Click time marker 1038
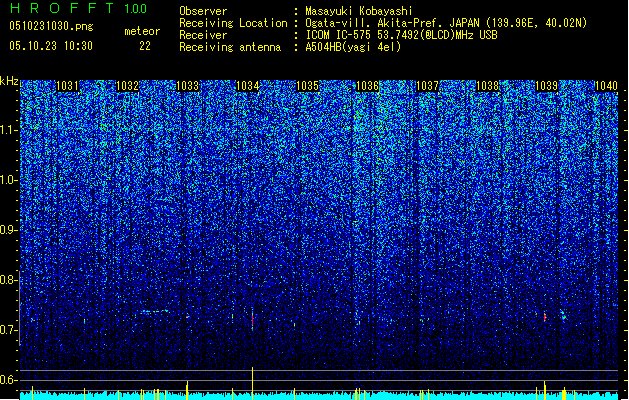The height and width of the screenshot is (400, 629). (x=487, y=86)
